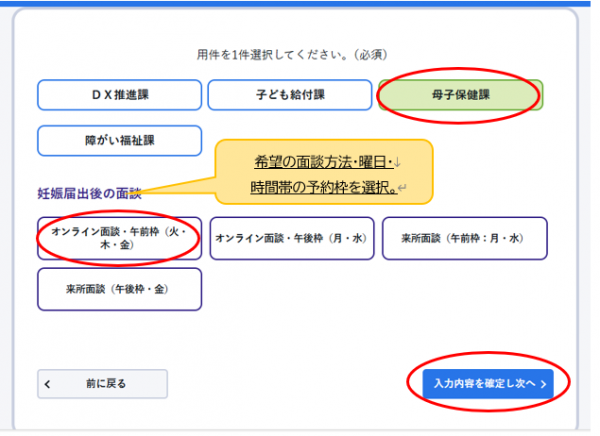The image size is (600, 436).
Task: Click the 妊娠届出後の面談 section heading
Action: pos(89,193)
